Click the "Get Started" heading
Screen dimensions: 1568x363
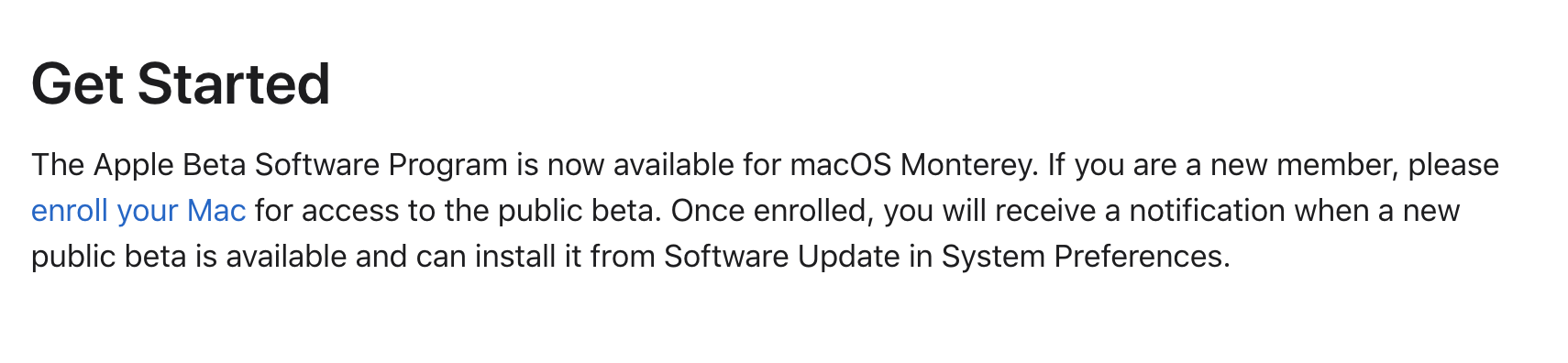(x=181, y=84)
